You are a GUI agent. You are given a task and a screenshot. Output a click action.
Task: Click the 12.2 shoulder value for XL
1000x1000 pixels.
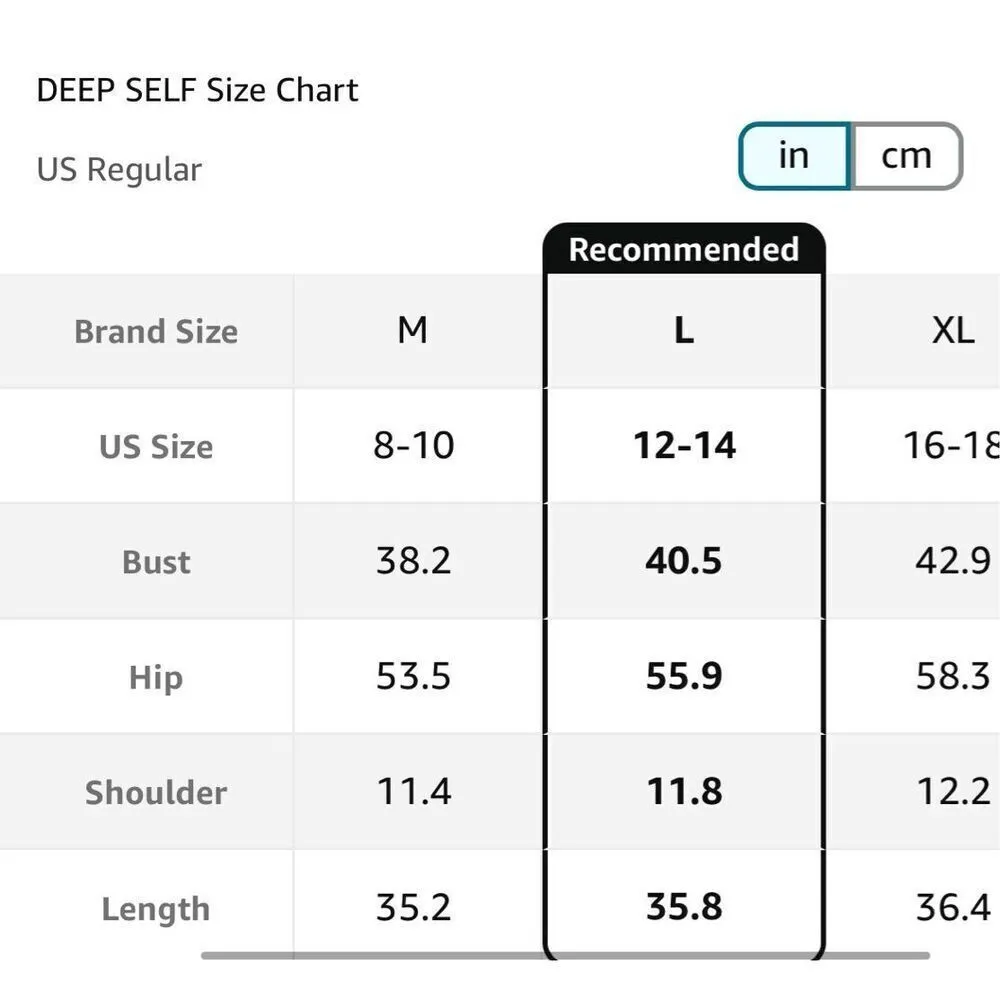pos(953,792)
